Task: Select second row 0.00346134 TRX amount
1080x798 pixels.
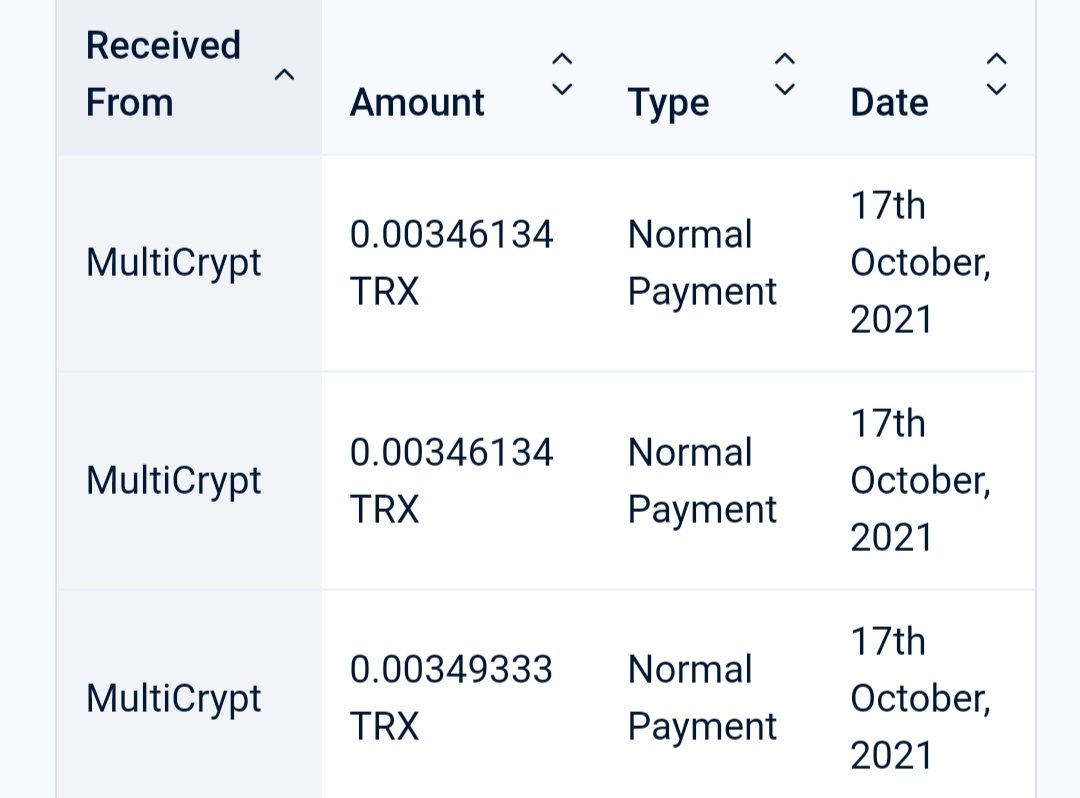Action: click(451, 481)
